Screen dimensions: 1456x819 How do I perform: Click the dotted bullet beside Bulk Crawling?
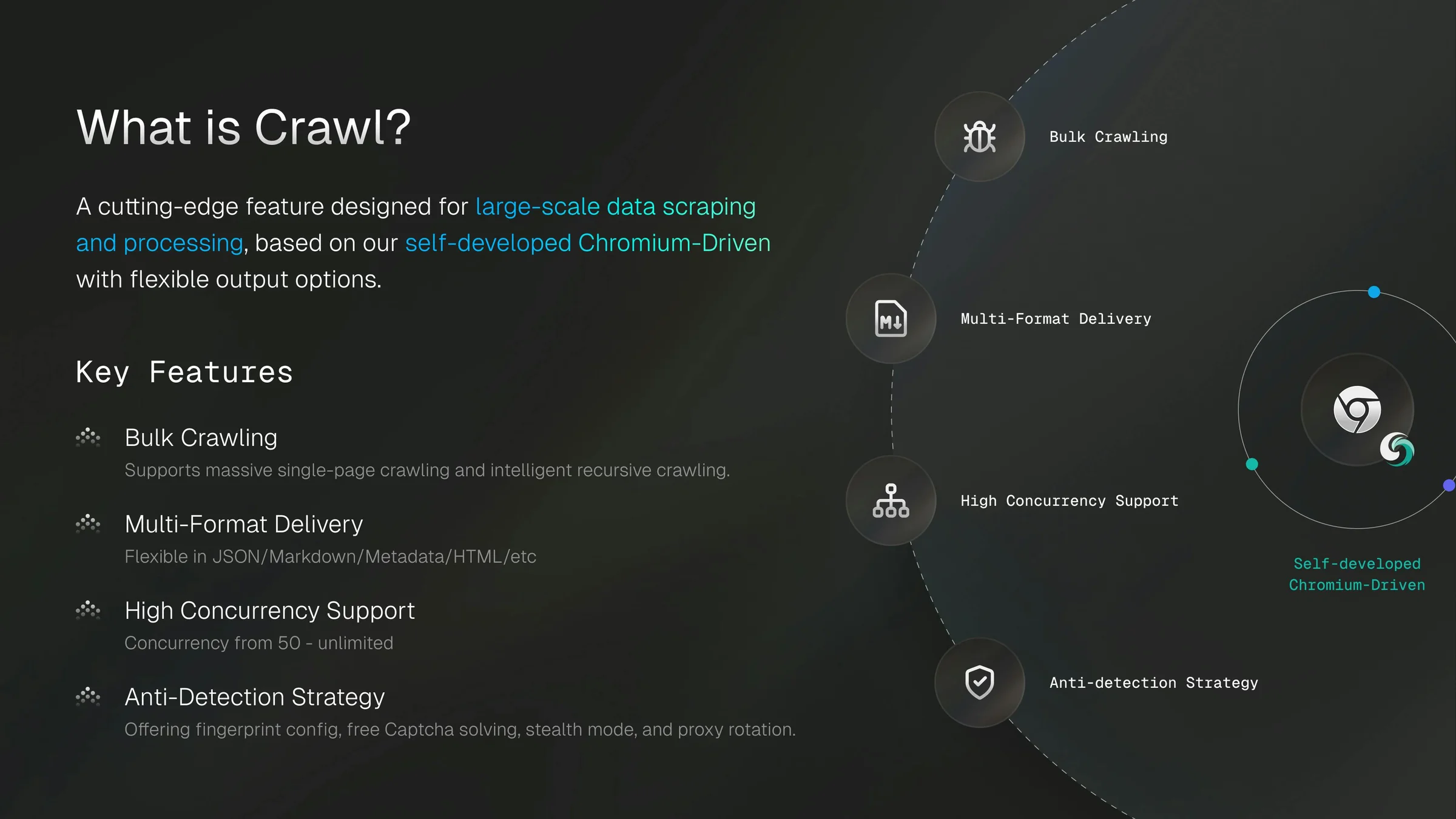point(88,437)
